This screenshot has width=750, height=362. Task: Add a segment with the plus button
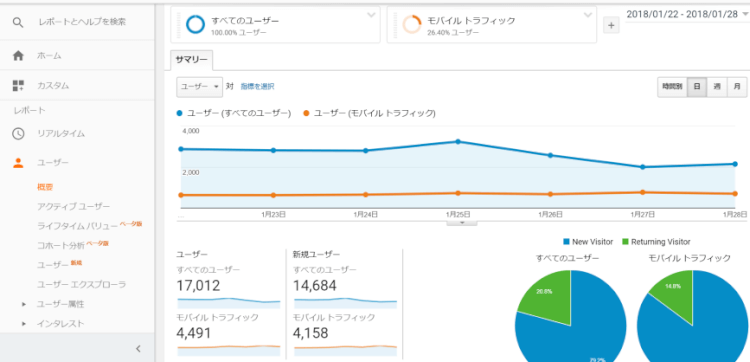tap(611, 25)
